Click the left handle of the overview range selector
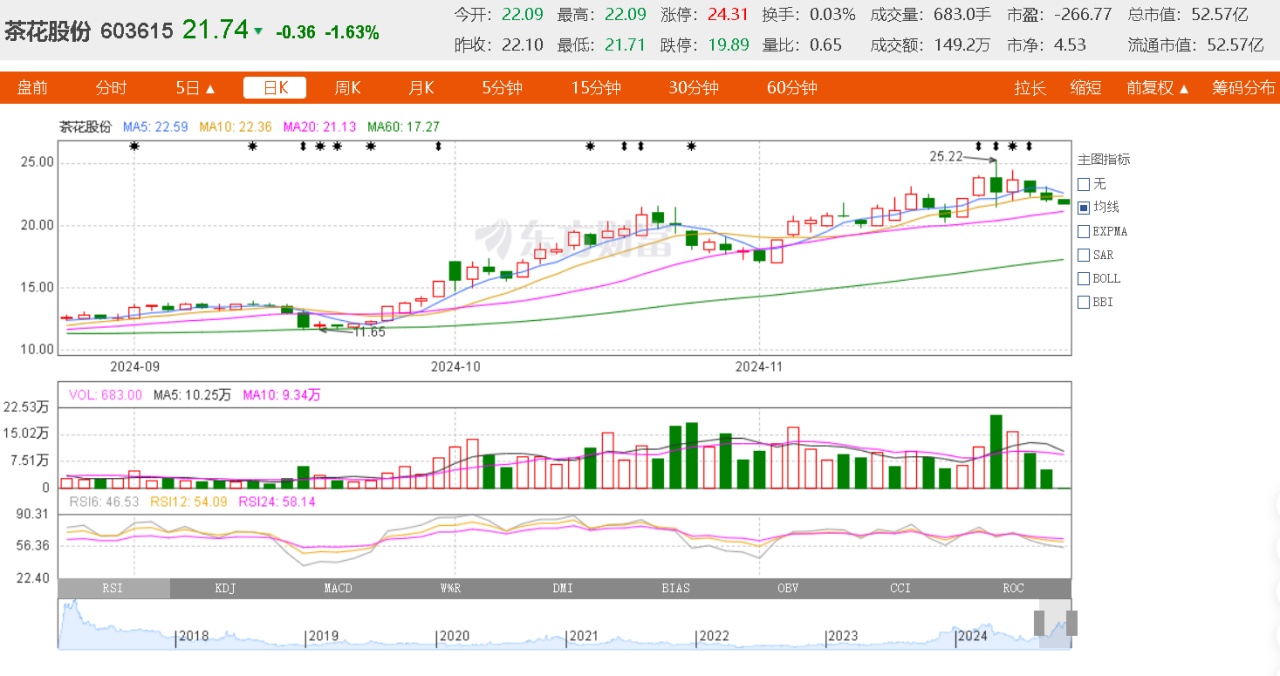1280x676 pixels. coord(1041,623)
